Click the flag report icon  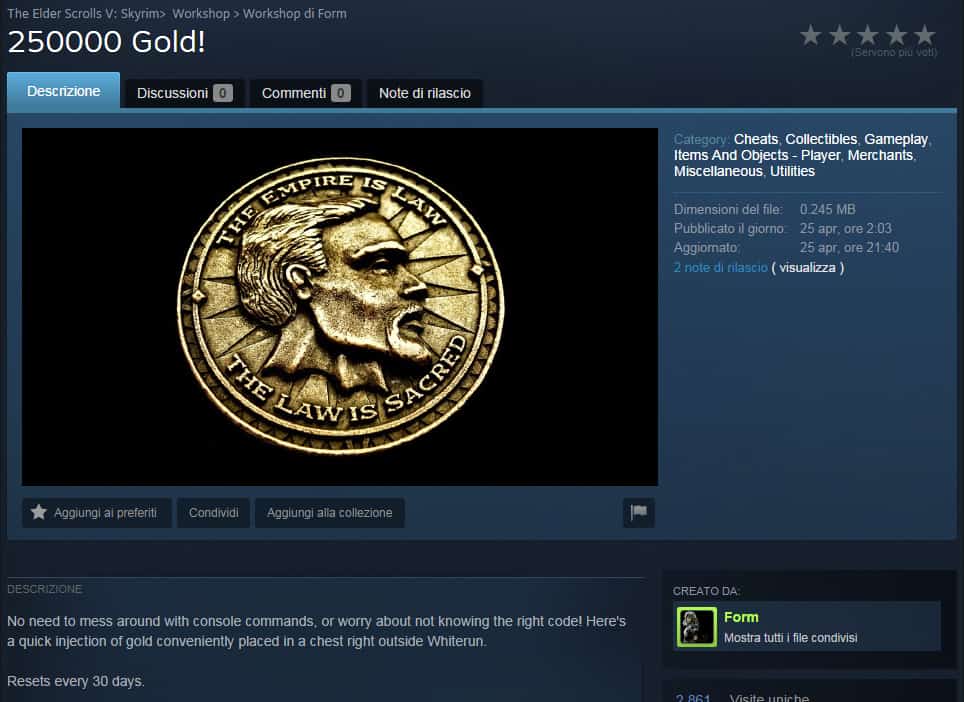coord(638,513)
